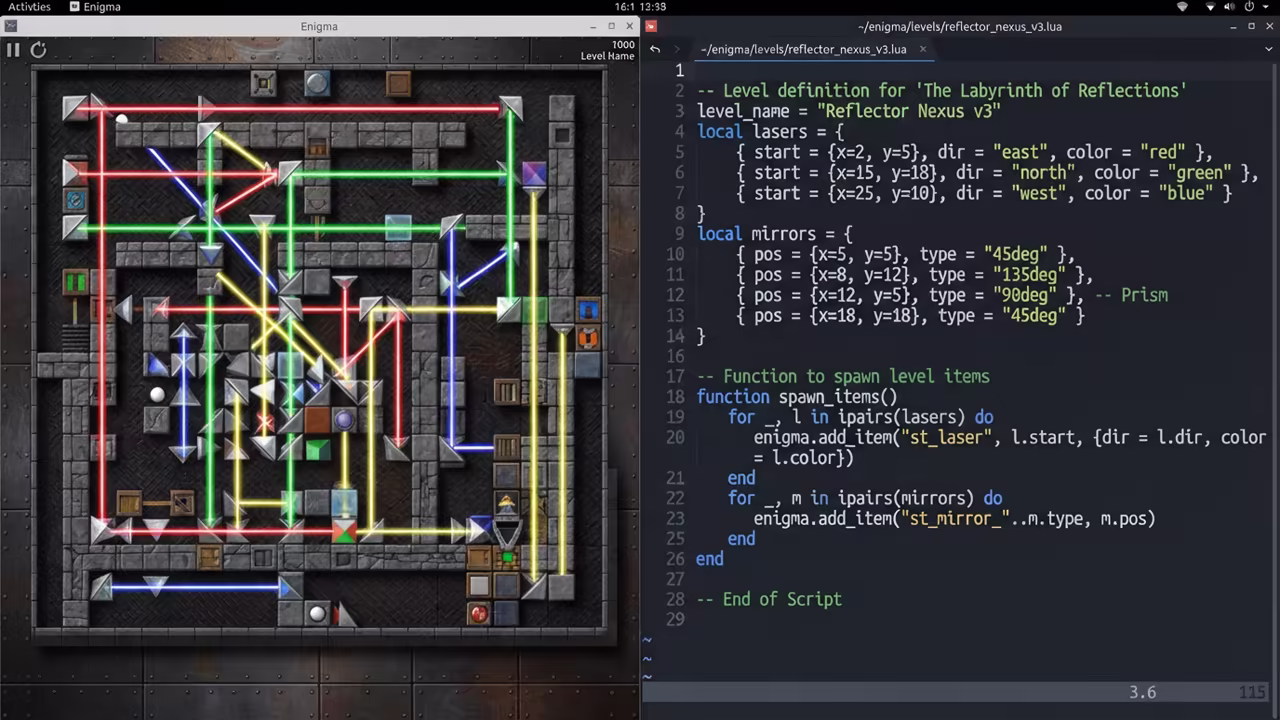Toggle the green switch block on left side
Viewport: 1280px width, 720px height.
click(x=75, y=283)
